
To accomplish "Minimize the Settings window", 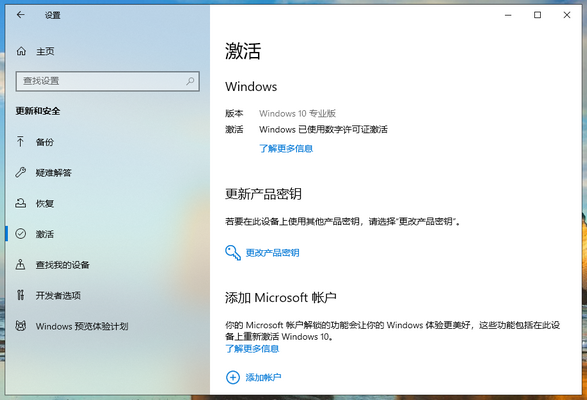I will [508, 15].
